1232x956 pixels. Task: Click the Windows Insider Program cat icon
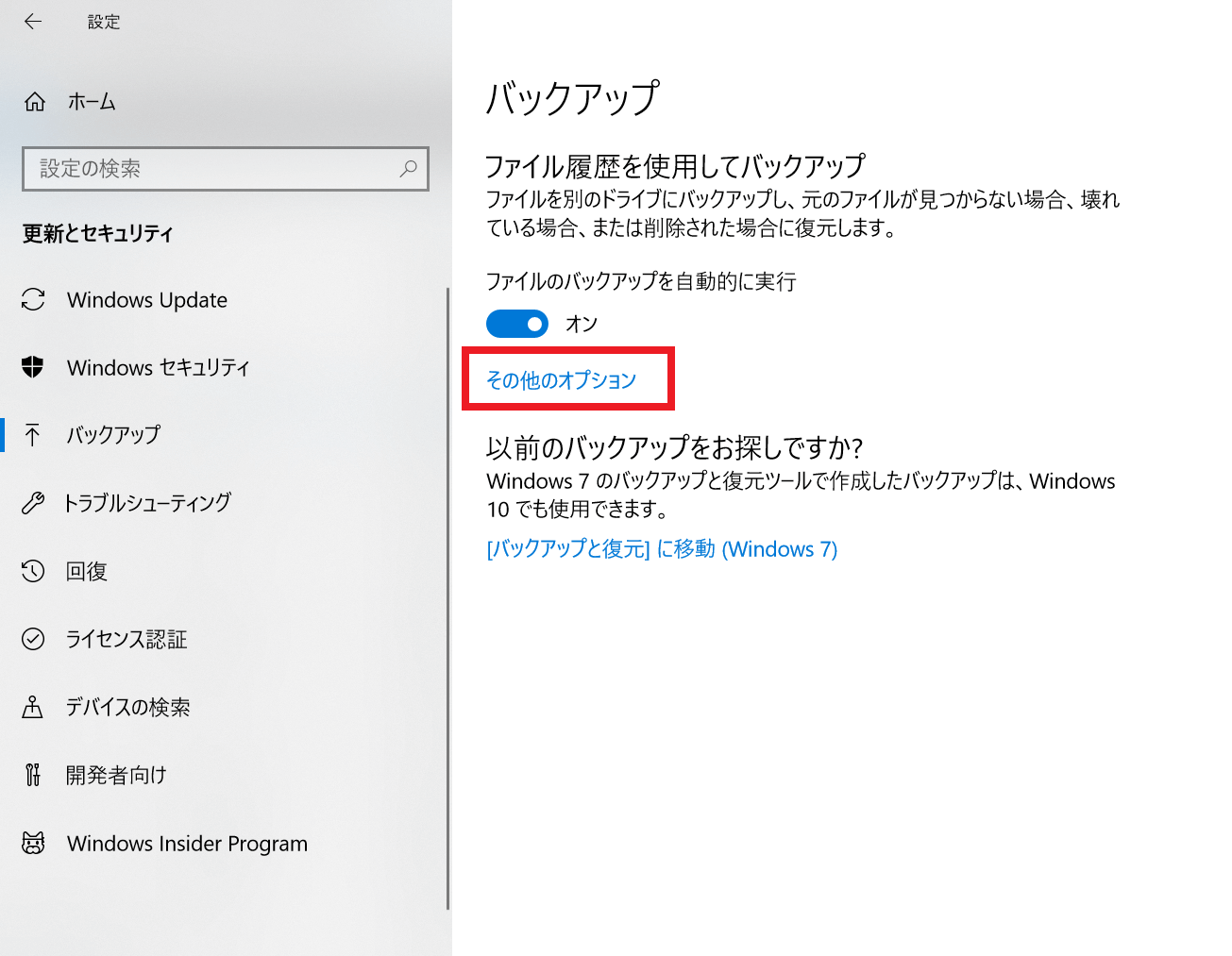tap(33, 843)
